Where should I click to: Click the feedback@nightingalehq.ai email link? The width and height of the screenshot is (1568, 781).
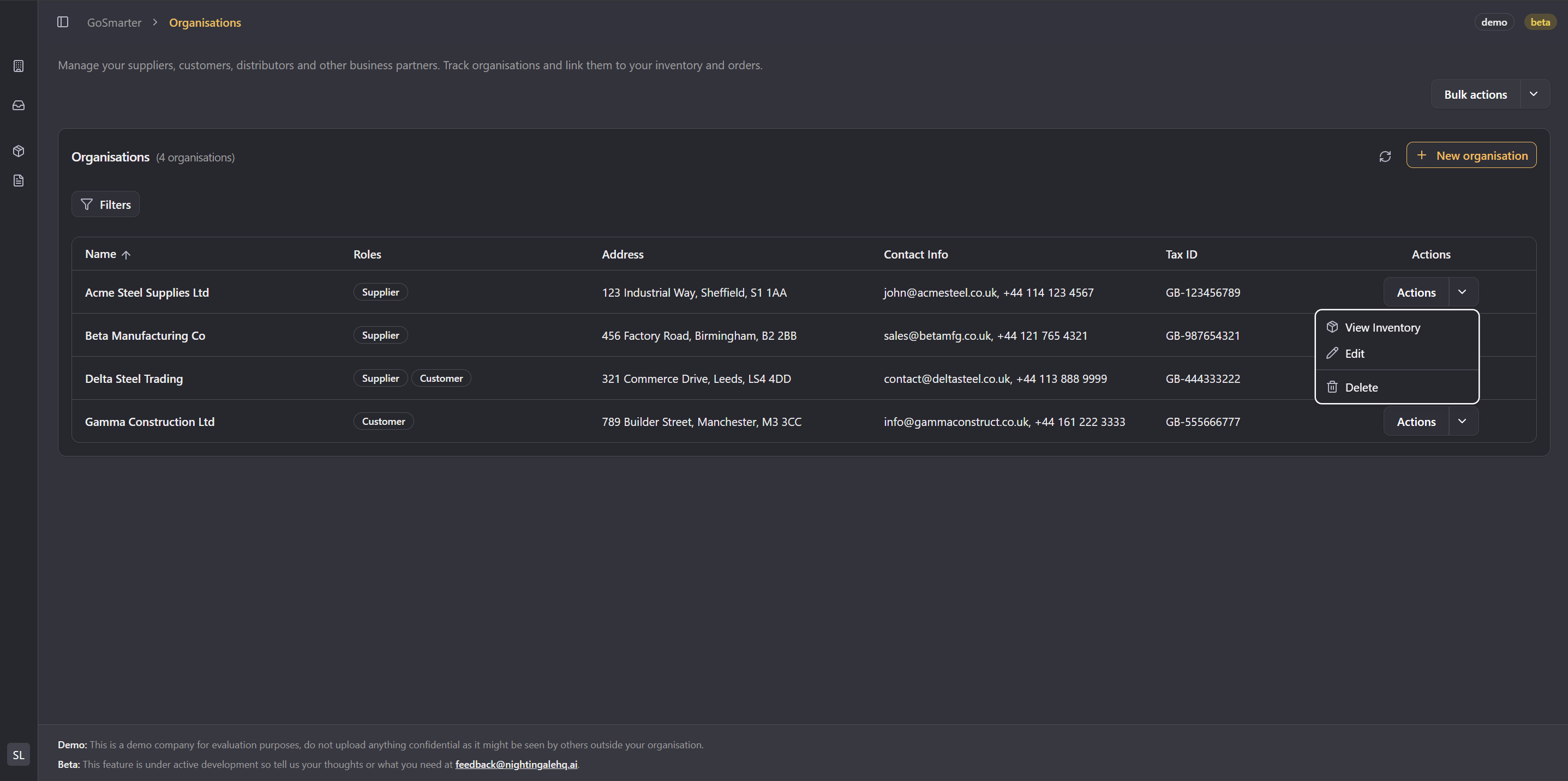pos(516,765)
